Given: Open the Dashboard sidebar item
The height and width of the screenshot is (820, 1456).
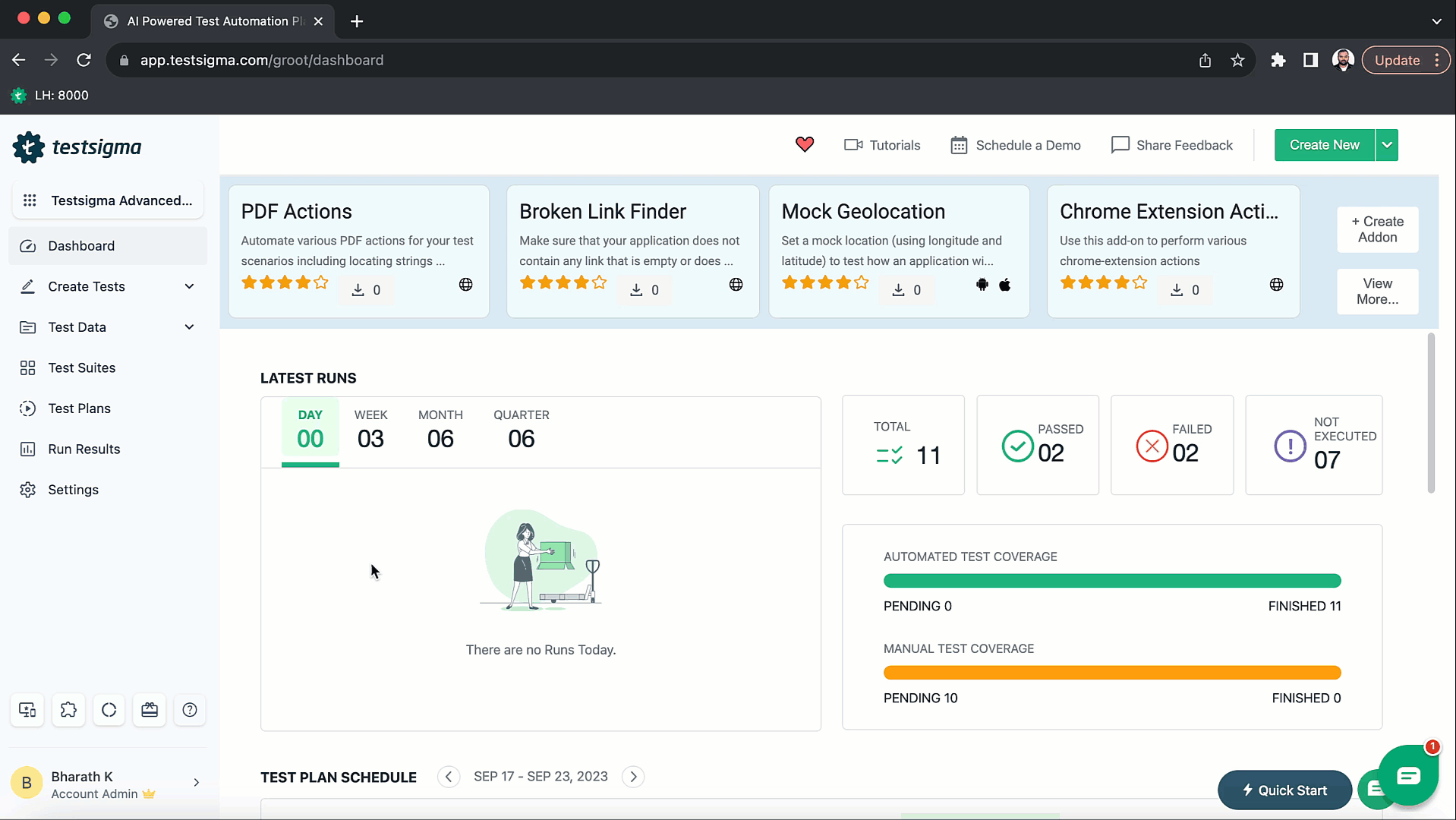Looking at the screenshot, I should (x=108, y=246).
